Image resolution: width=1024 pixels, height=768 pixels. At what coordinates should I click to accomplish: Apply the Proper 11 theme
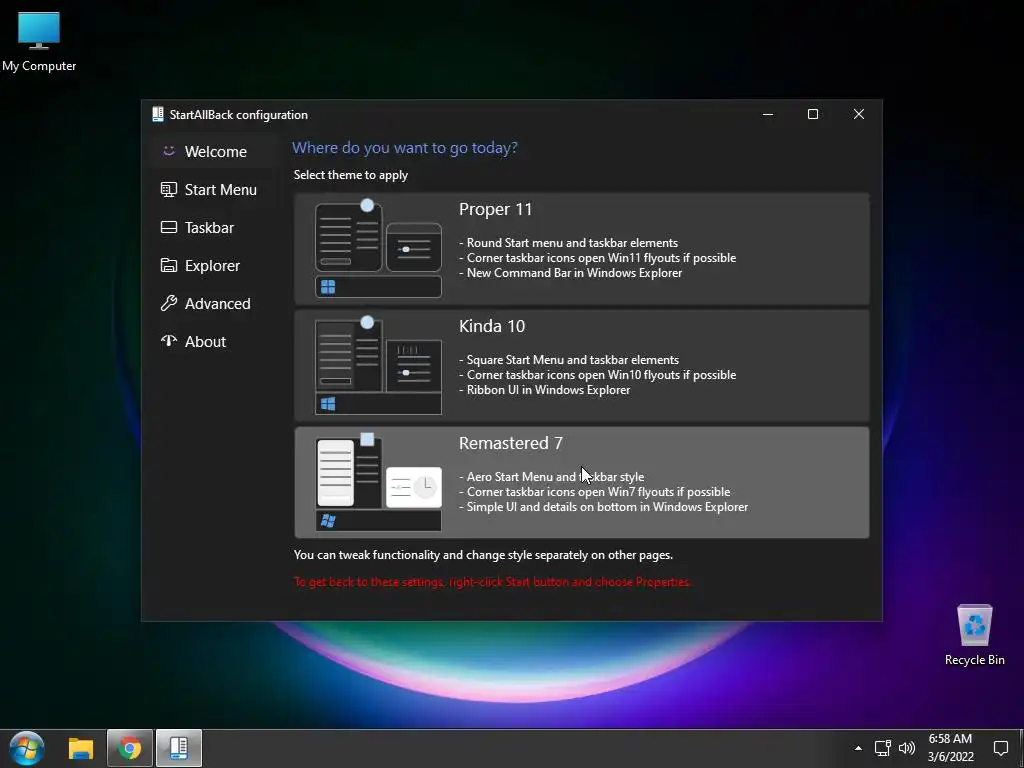[x=581, y=249]
